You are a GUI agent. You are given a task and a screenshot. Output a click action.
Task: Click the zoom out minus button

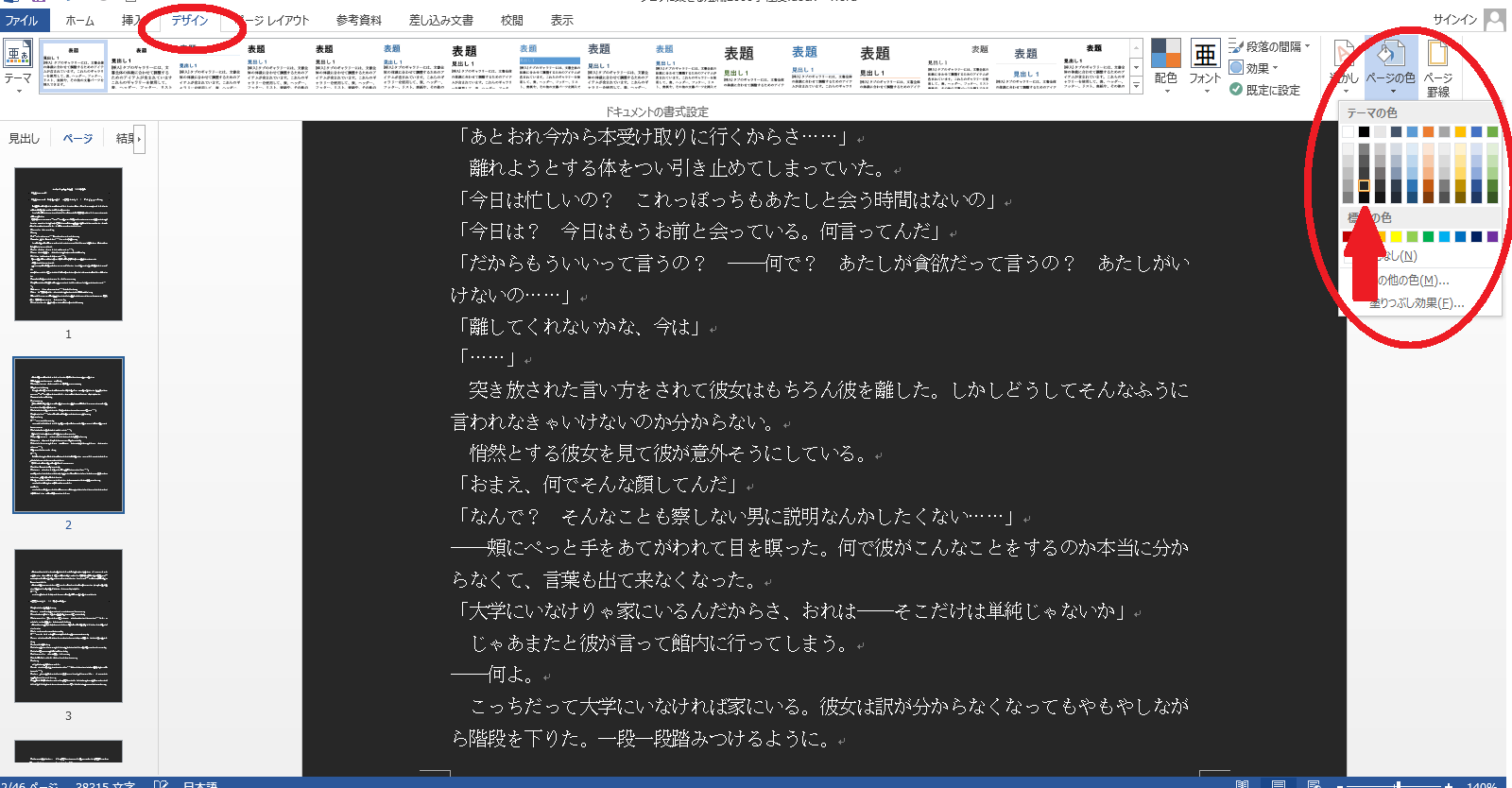(x=1340, y=784)
